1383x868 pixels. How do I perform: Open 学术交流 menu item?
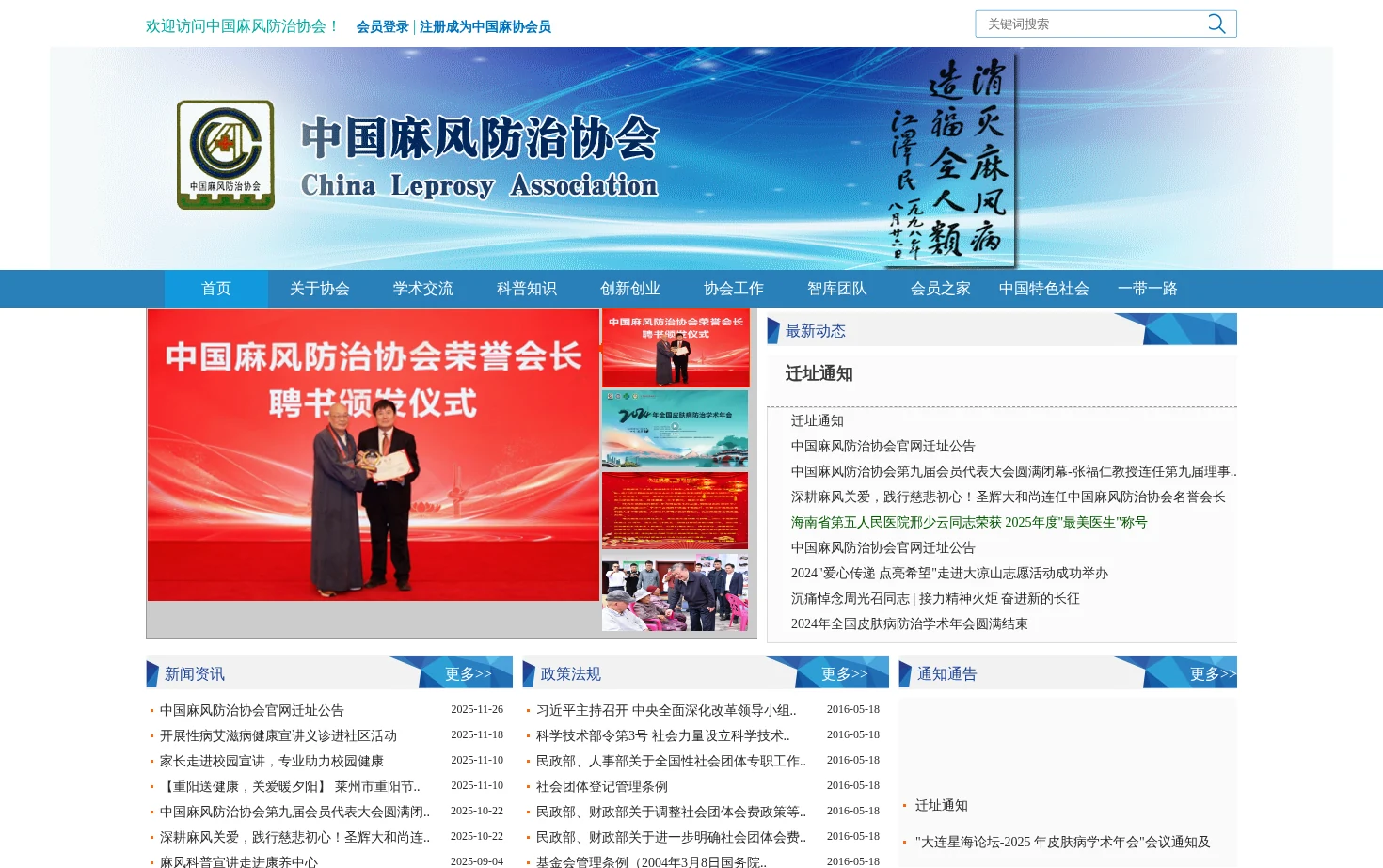tap(423, 289)
